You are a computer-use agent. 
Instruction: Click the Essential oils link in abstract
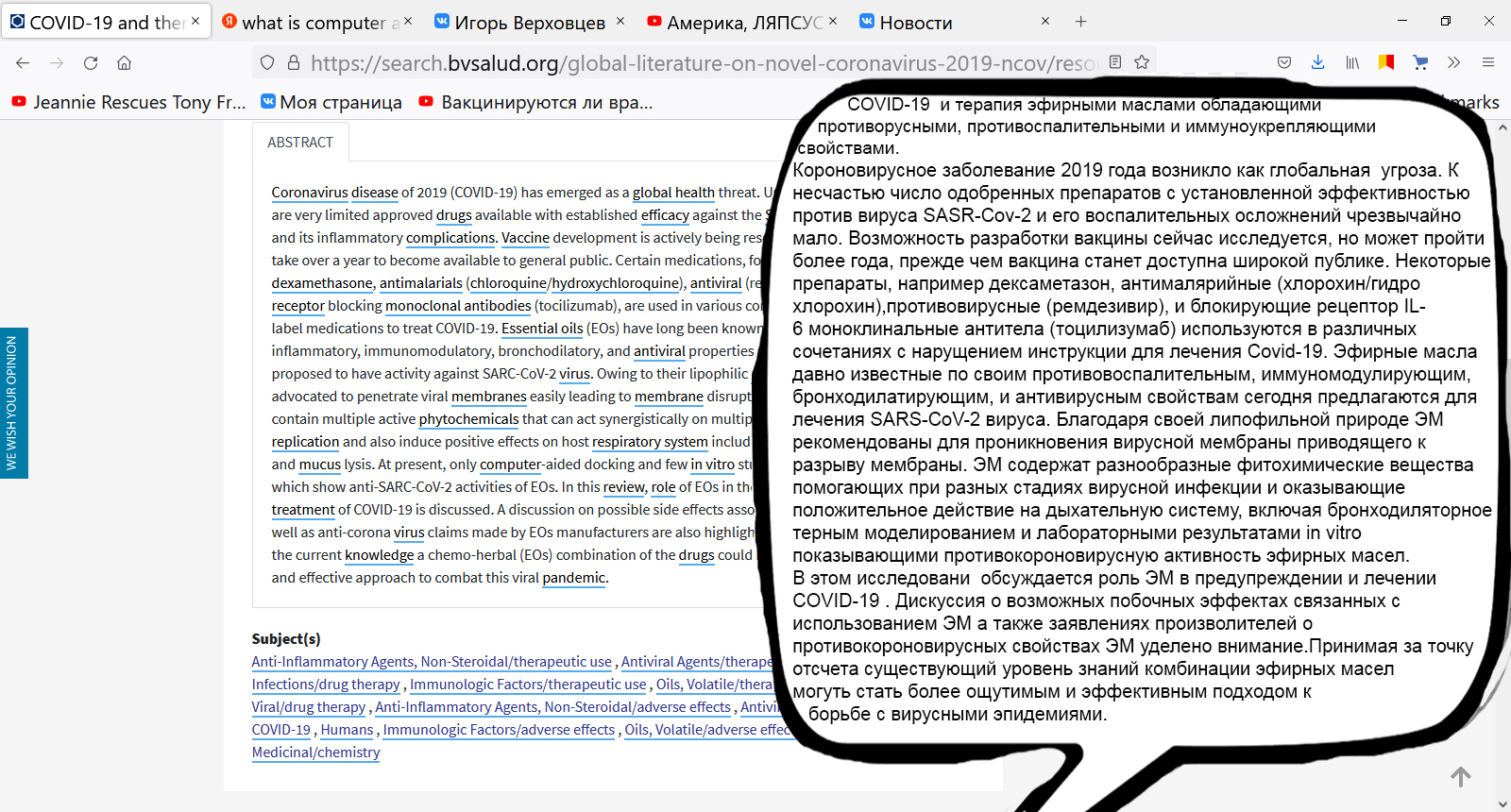coord(542,329)
